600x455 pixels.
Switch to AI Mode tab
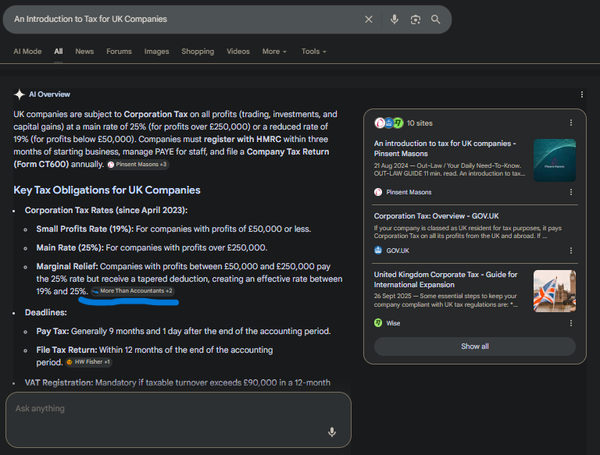(28, 51)
